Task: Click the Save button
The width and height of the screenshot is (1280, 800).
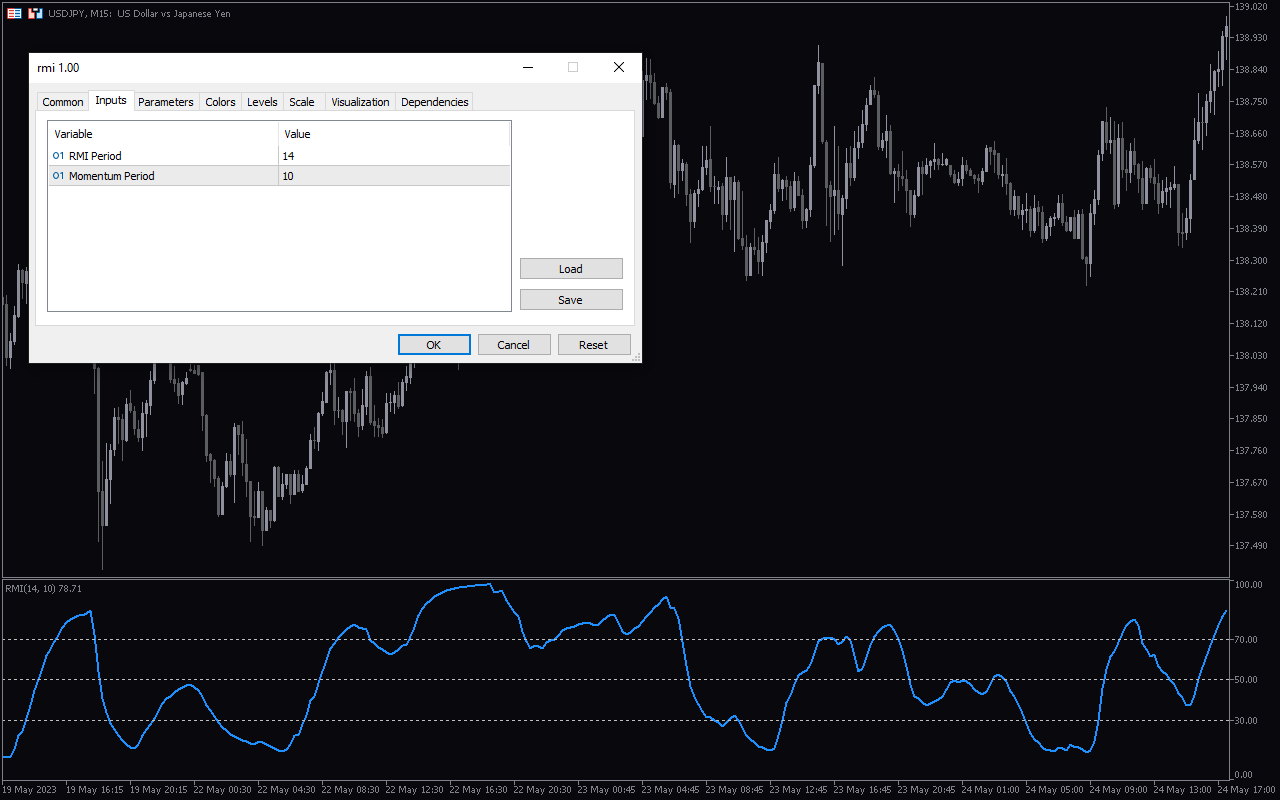Action: pos(571,300)
